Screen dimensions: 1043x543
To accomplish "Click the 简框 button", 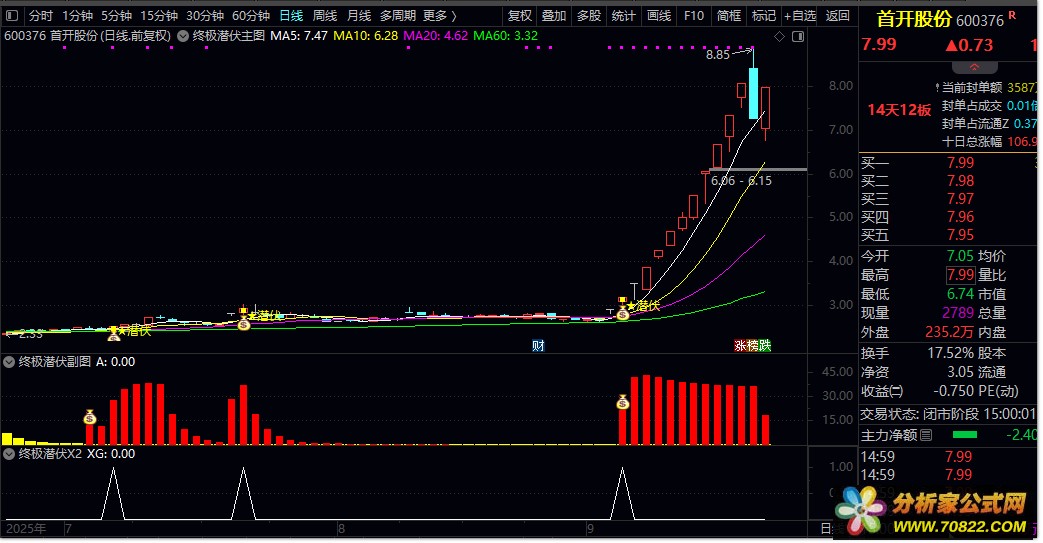I will [729, 15].
